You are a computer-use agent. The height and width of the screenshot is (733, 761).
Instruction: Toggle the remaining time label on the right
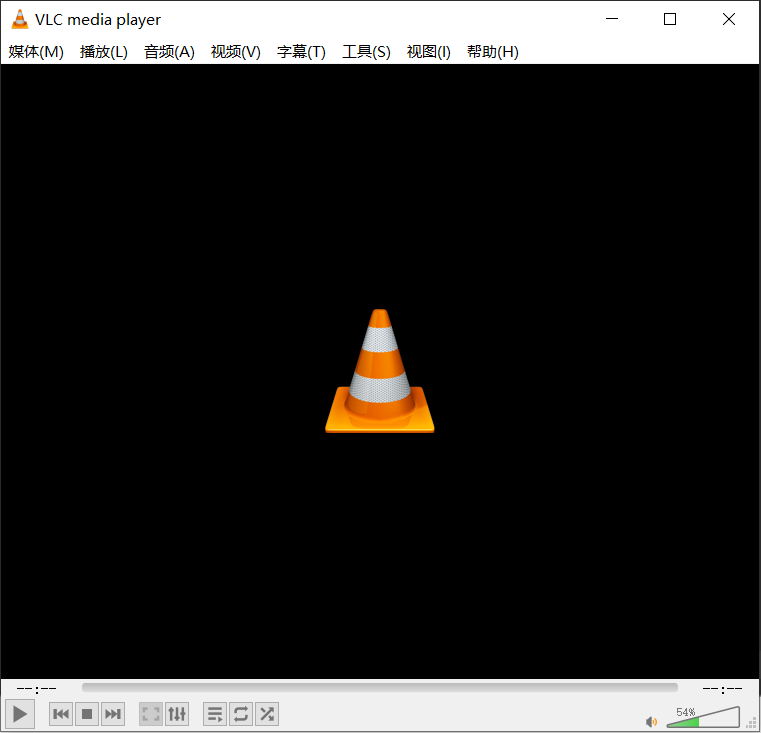pyautogui.click(x=722, y=688)
